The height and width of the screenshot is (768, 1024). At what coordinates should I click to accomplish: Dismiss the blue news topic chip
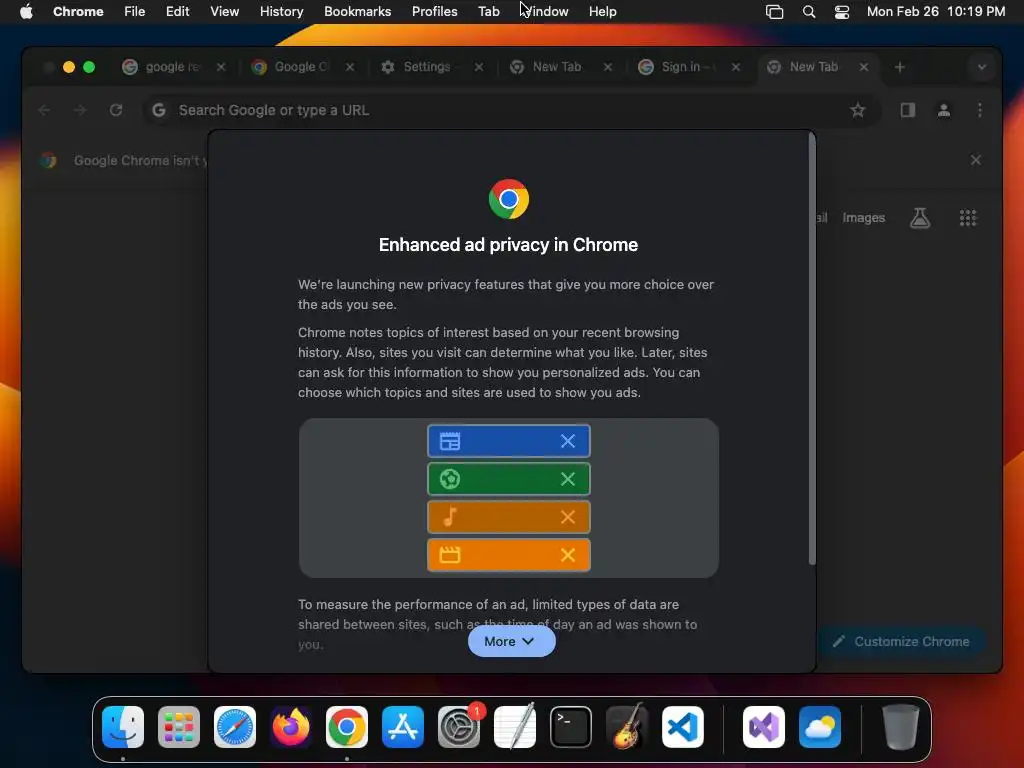click(x=568, y=441)
